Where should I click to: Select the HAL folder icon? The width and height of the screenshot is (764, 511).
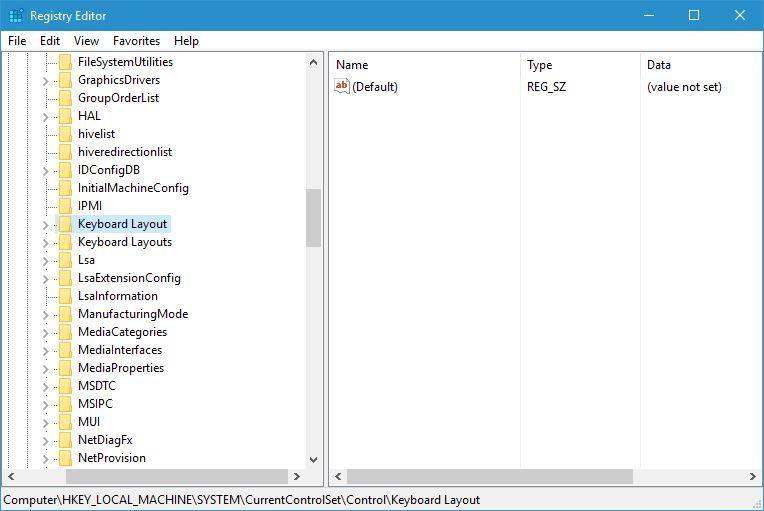coord(65,116)
